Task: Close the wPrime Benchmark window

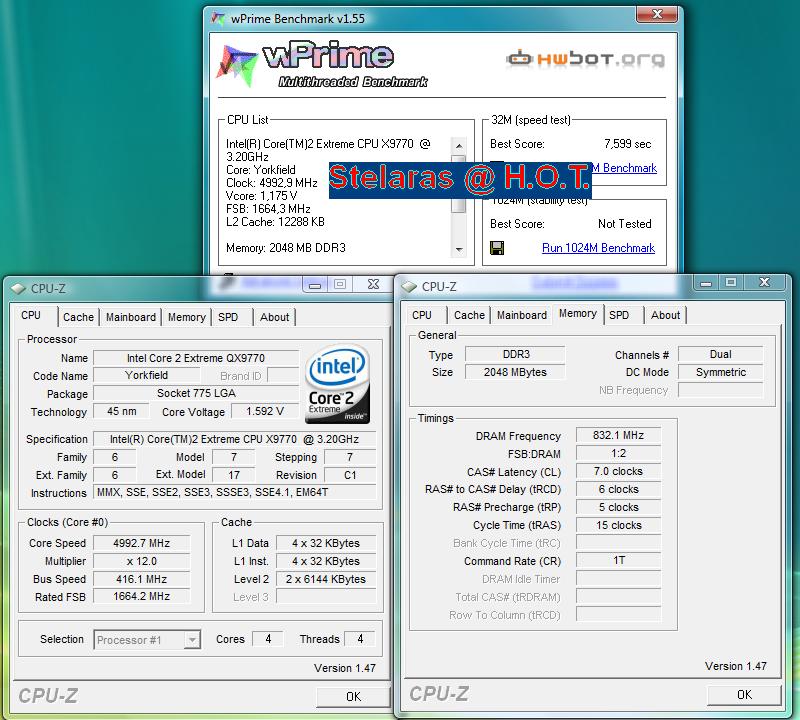Action: [657, 14]
